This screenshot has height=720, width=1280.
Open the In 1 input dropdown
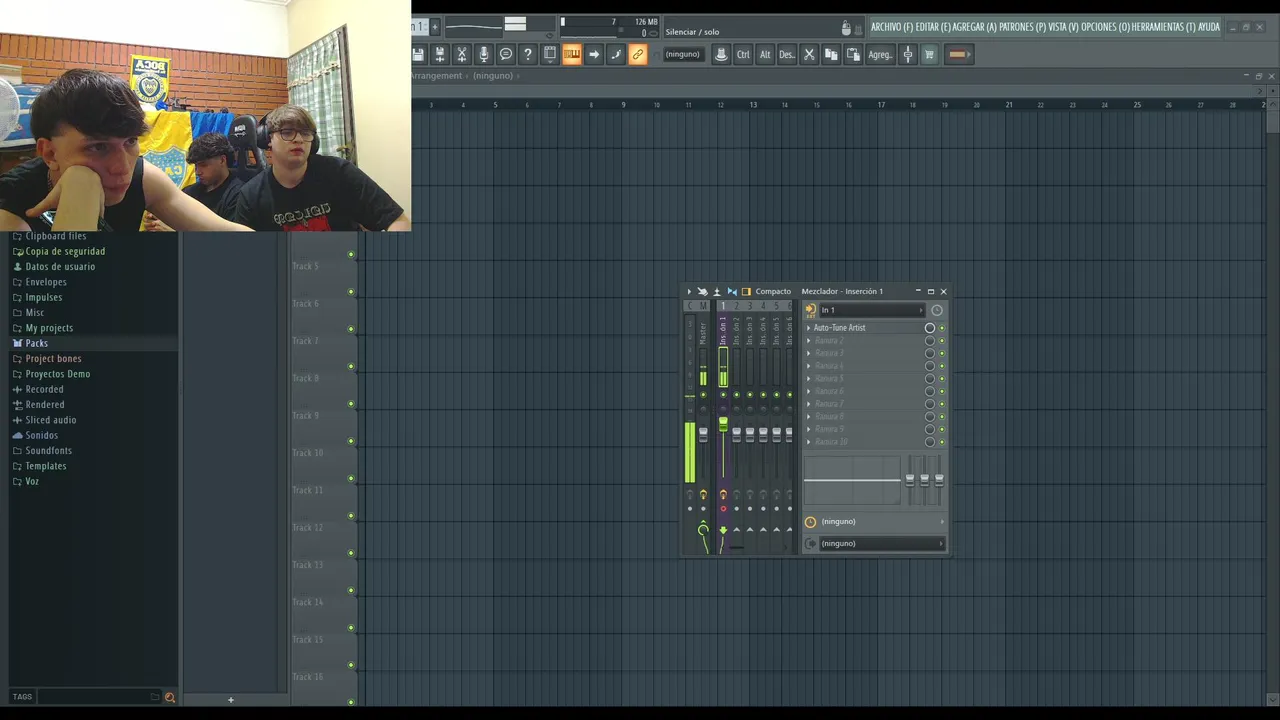[872, 310]
